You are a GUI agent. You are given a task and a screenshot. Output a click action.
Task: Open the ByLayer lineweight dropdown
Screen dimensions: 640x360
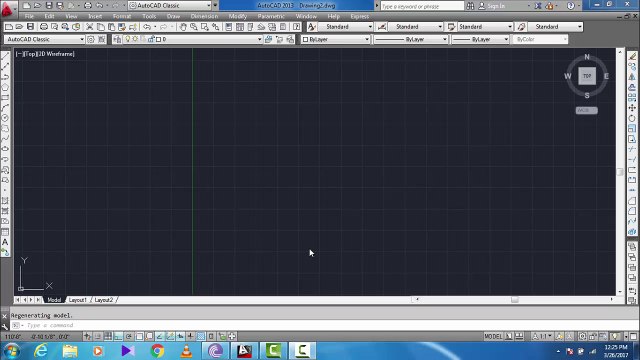coord(480,39)
